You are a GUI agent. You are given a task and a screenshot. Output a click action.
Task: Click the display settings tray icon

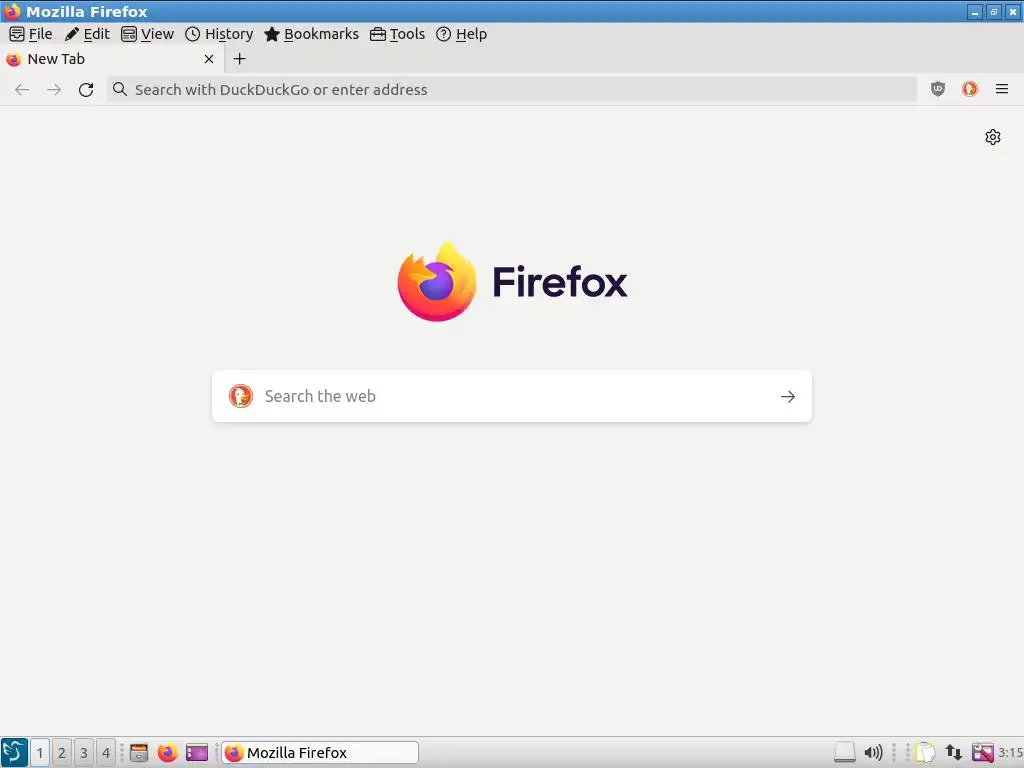[982, 752]
